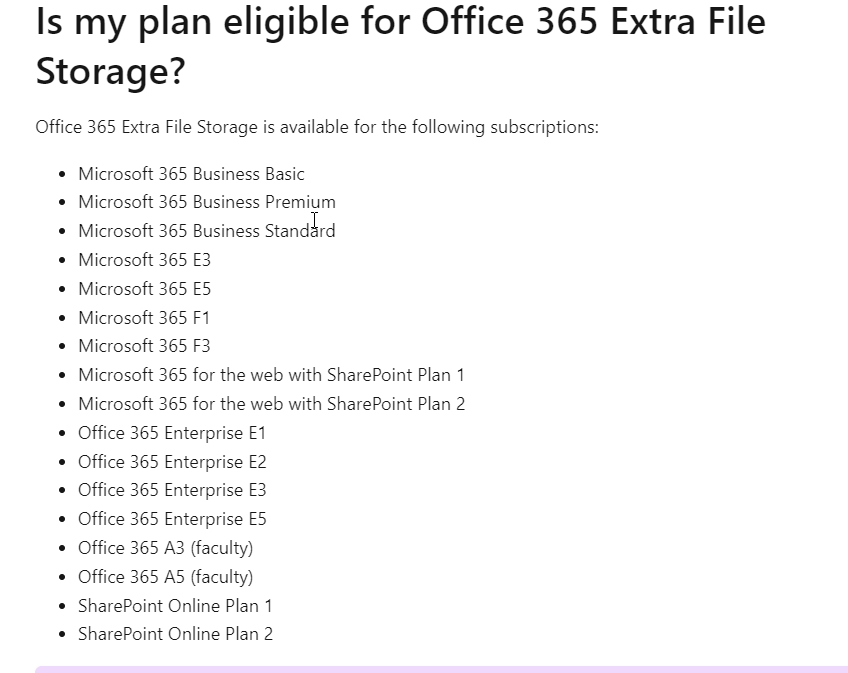Viewport: 848px width, 673px height.
Task: Click Microsoft 365 web with SharePoint Plan 2
Action: tap(271, 404)
